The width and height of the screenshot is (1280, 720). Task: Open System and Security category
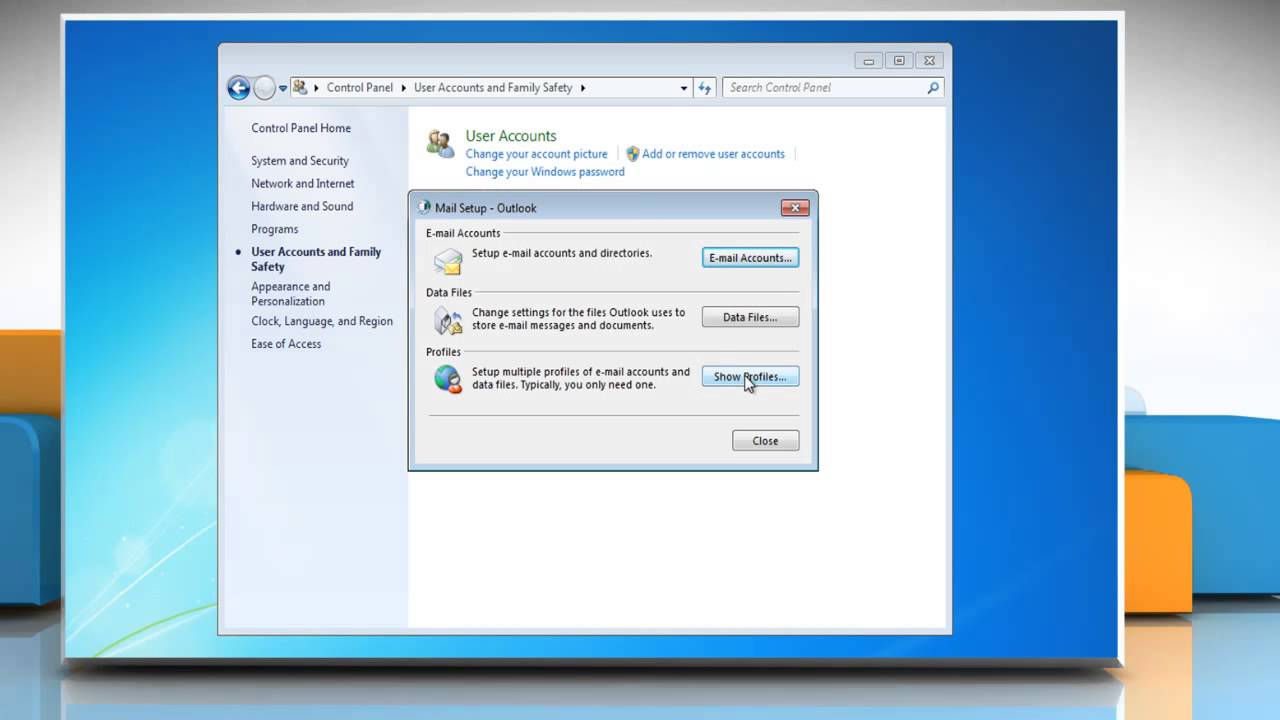[x=300, y=161]
